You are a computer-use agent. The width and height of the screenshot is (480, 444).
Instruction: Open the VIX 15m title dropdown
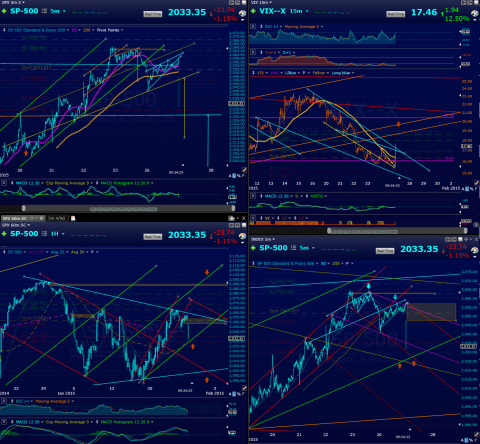coord(271,2)
